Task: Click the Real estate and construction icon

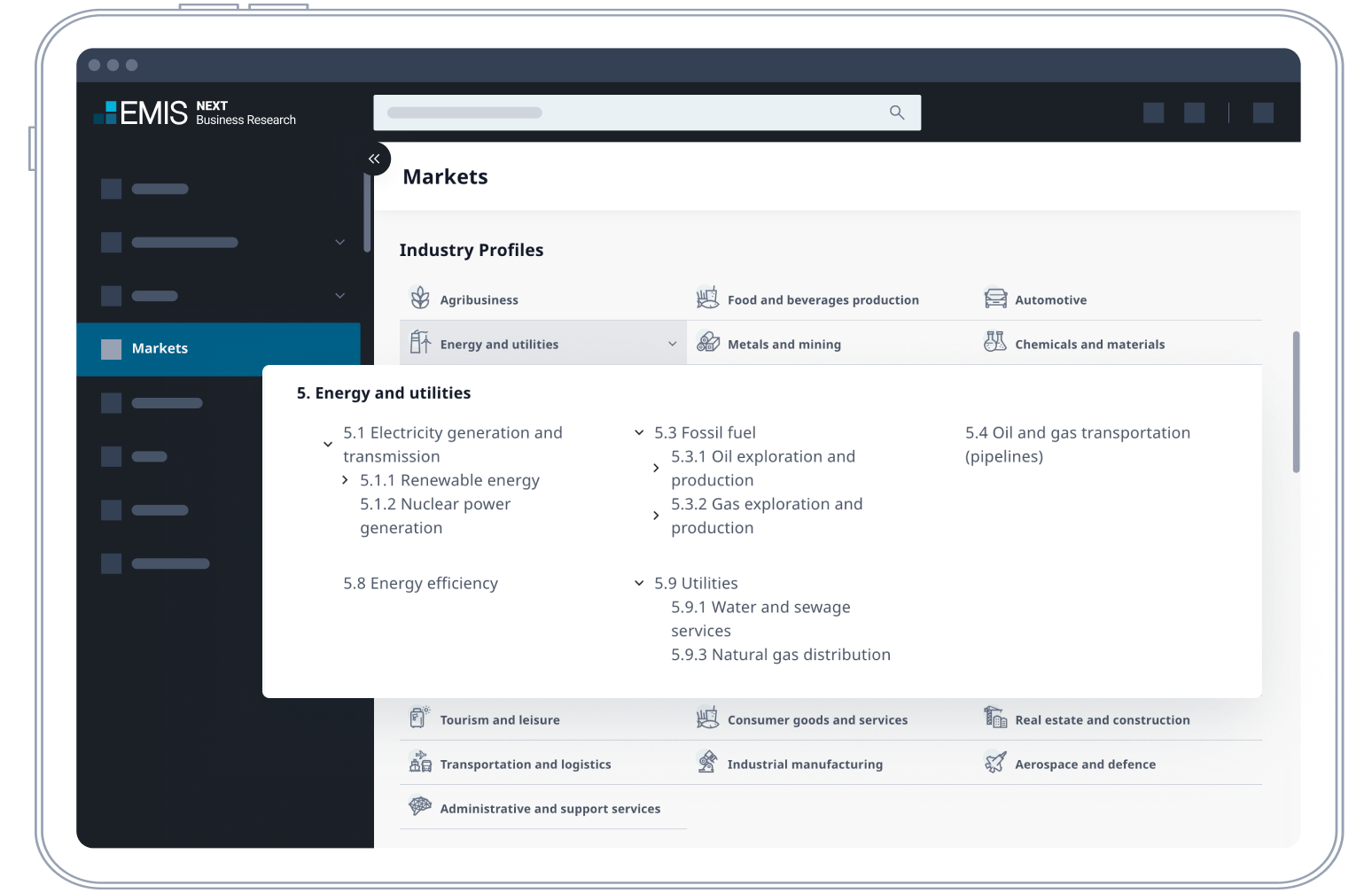Action: (995, 718)
